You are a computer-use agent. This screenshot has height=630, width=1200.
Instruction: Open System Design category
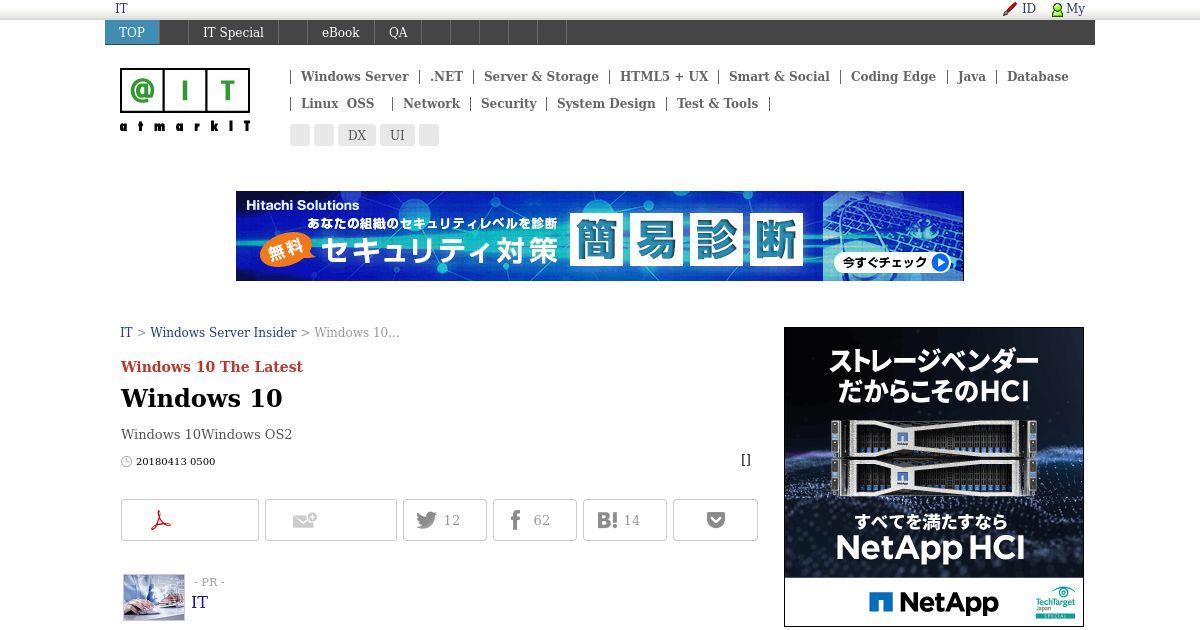coord(606,103)
